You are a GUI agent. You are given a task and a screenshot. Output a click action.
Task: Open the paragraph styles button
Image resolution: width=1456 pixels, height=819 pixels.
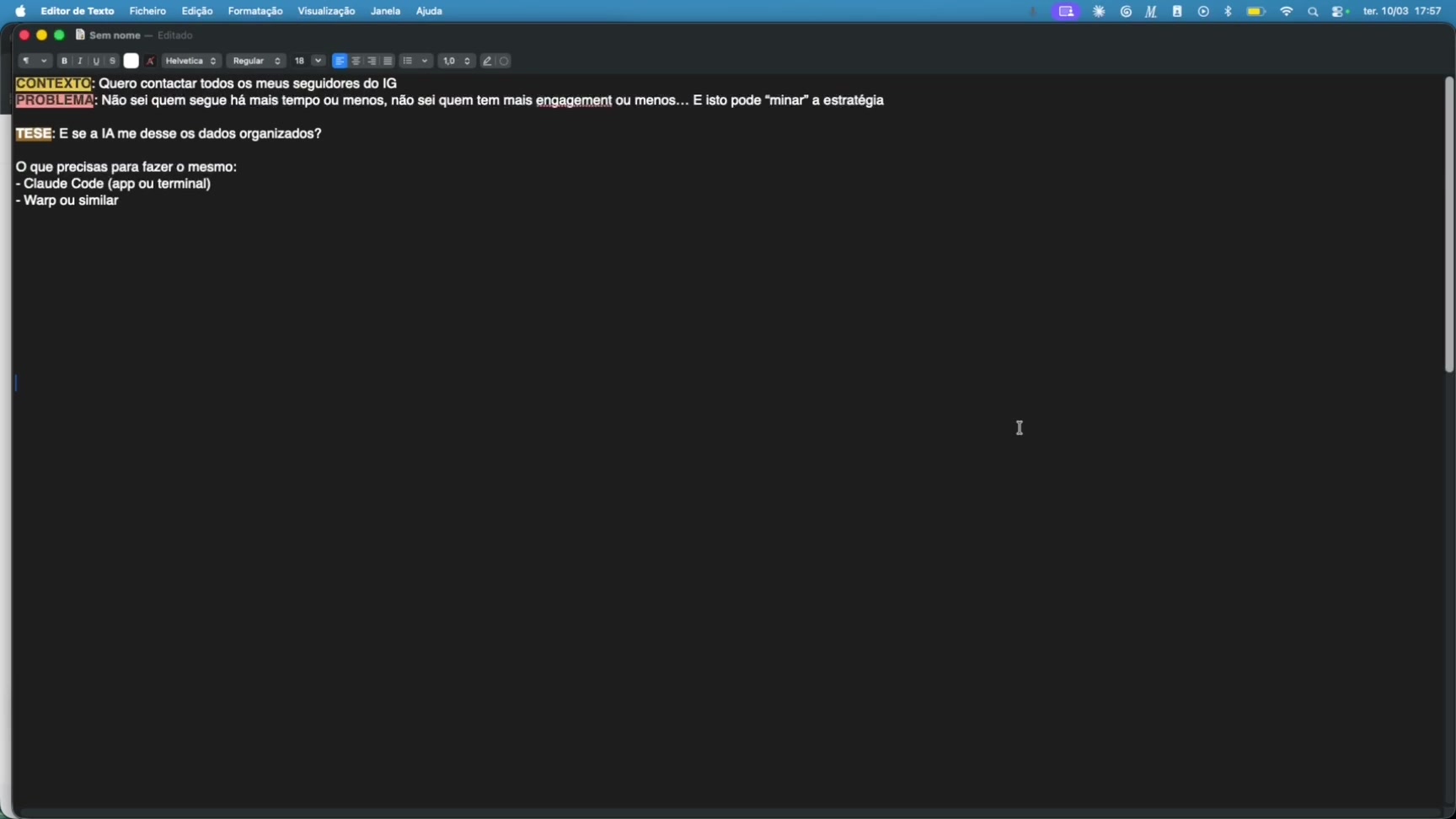tap(34, 61)
